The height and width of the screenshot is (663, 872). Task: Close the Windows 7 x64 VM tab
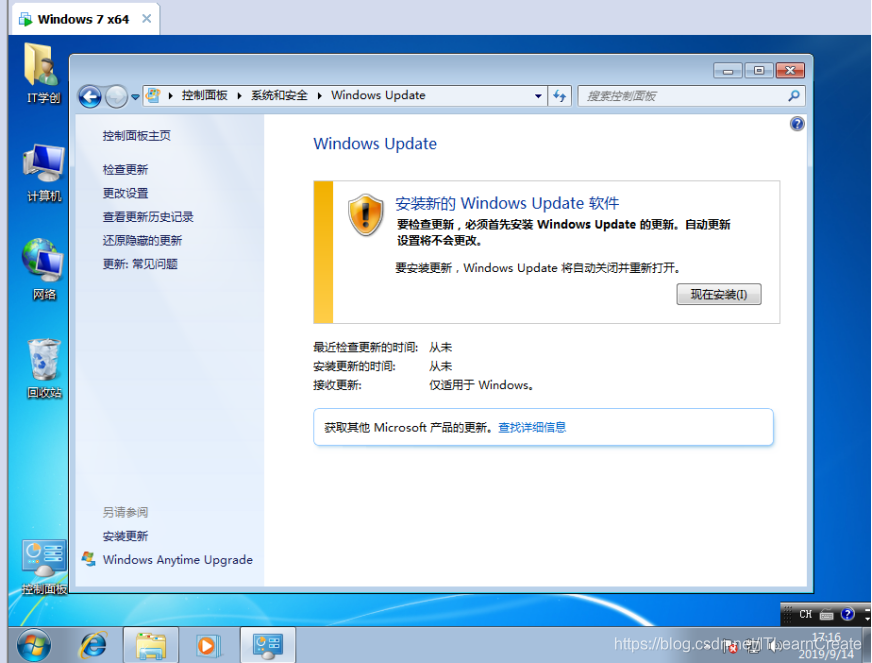(x=146, y=19)
